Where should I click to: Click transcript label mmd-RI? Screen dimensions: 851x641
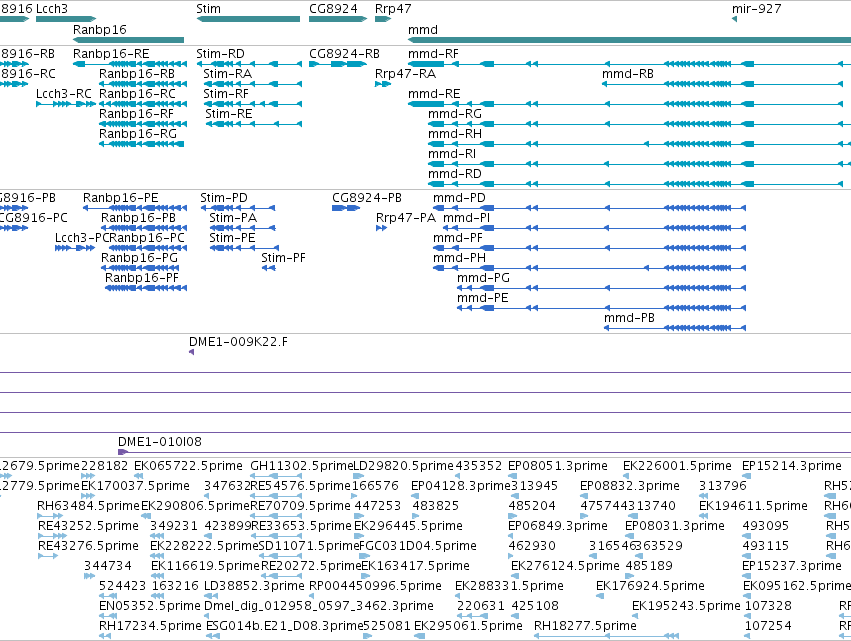pos(452,154)
